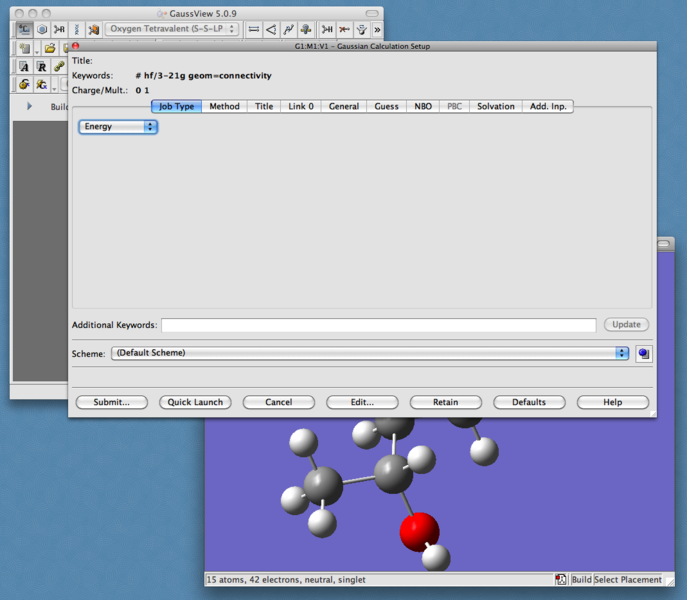The image size is (687, 600).
Task: Open the Solvation tab
Action: pyautogui.click(x=496, y=107)
